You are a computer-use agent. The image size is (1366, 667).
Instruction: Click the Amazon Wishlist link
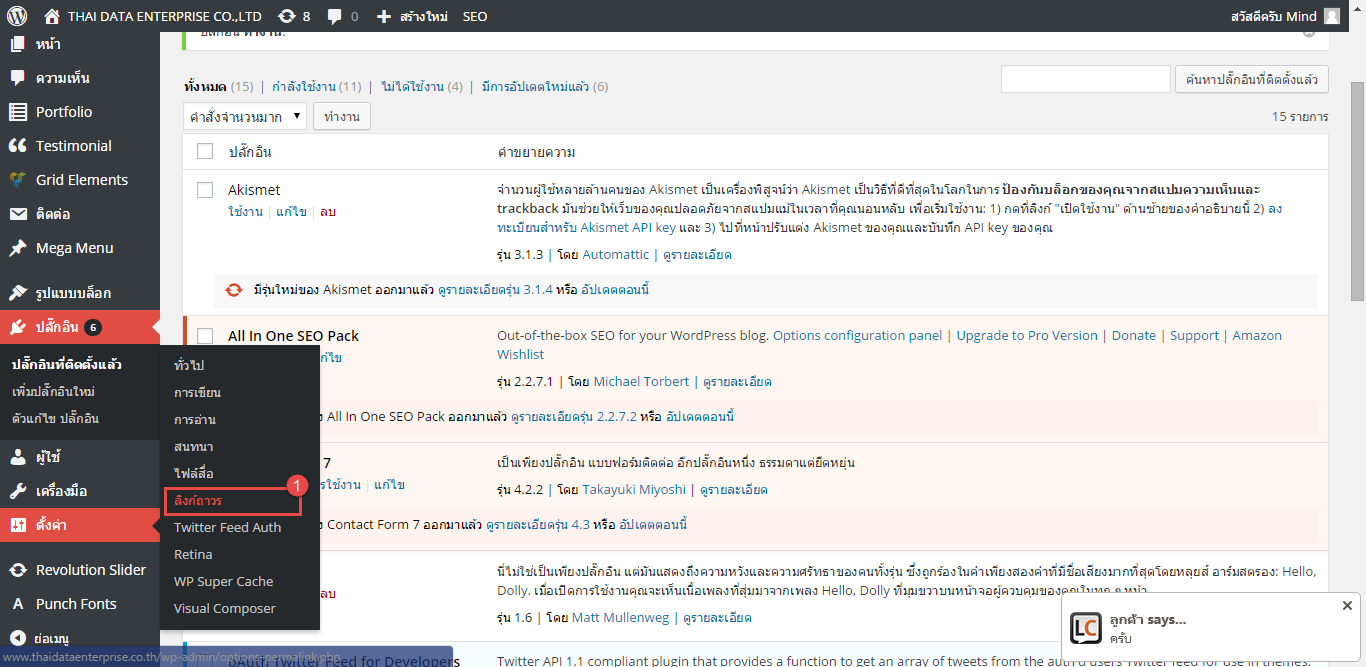click(889, 345)
